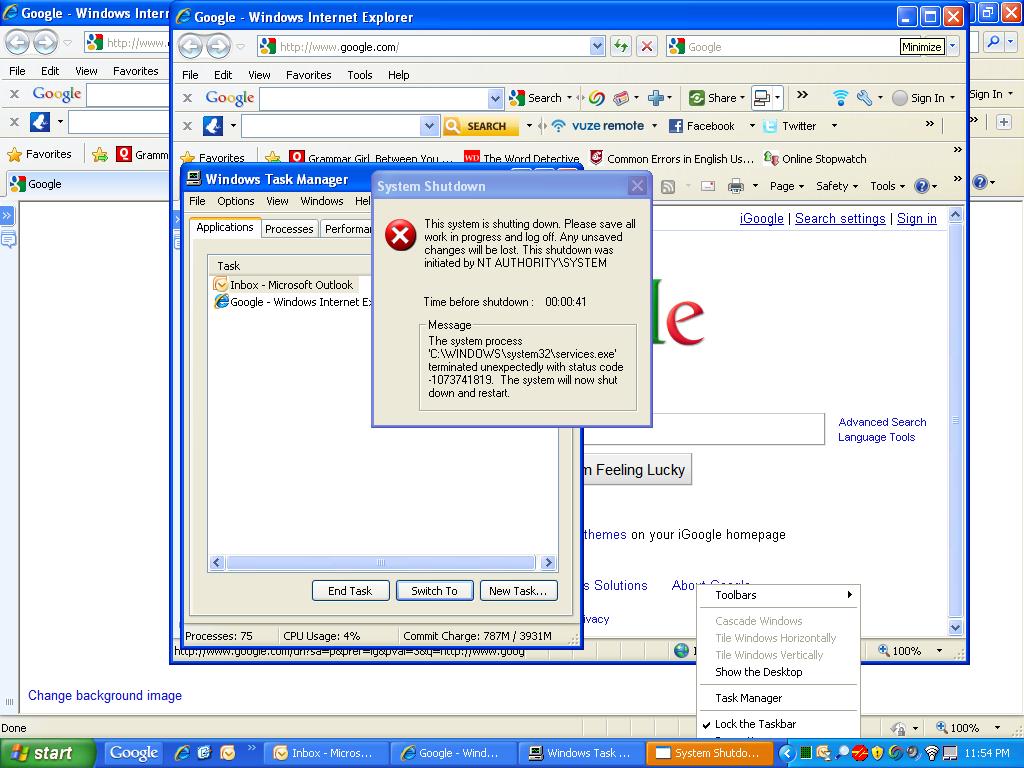1024x768 pixels.
Task: Click the Refresh icon beside the address bar
Action: pyautogui.click(x=620, y=46)
